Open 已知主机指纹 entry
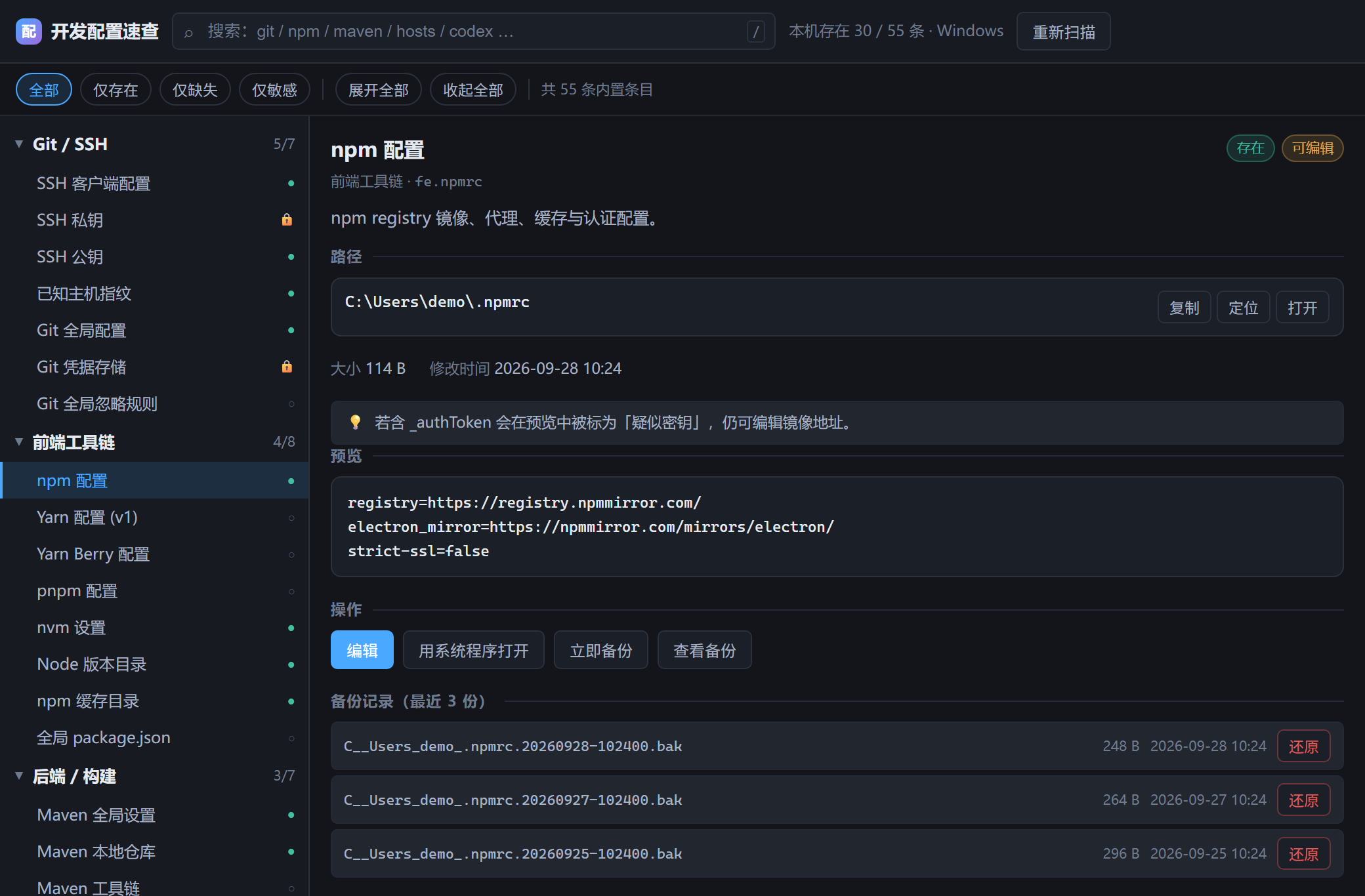The width and height of the screenshot is (1365, 896). 155,293
